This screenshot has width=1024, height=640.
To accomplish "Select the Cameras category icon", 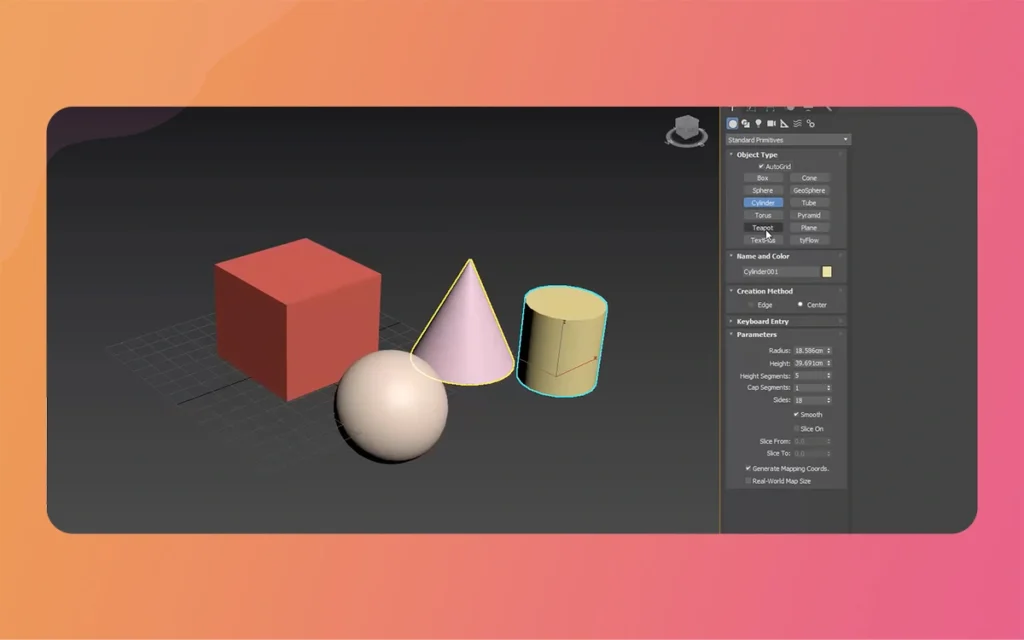I will 771,123.
